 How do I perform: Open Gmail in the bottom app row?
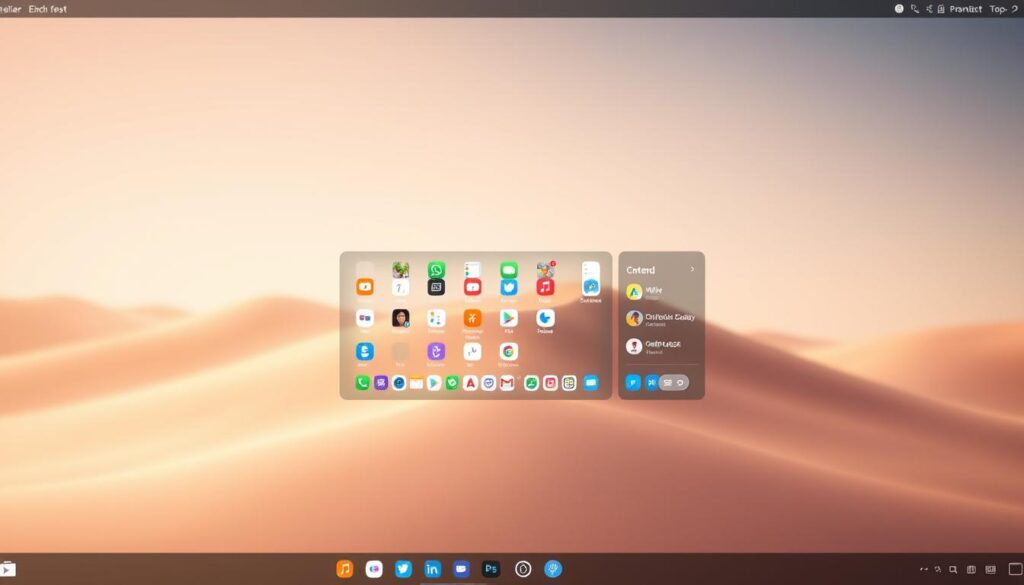click(x=507, y=383)
